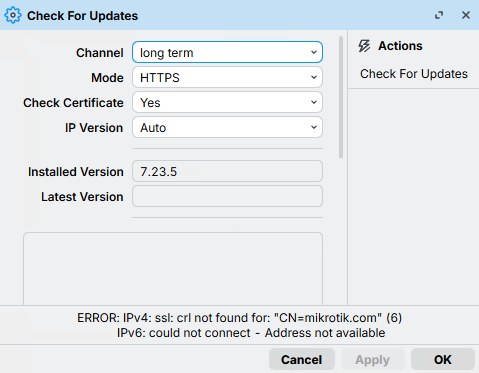Run the Check For Updates action
479x373 pixels.
[x=414, y=74]
